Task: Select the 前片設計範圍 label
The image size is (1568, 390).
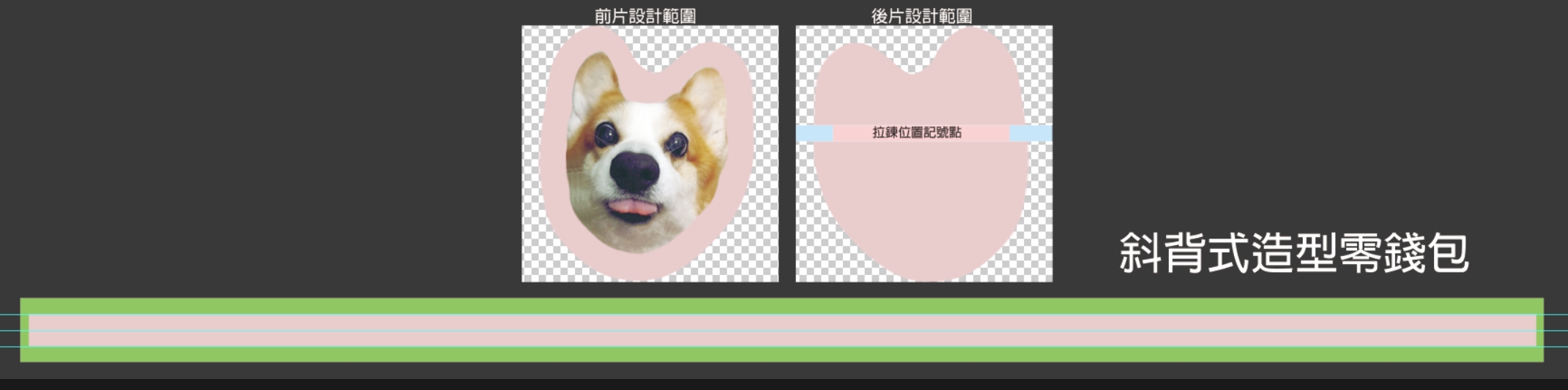Action: [x=644, y=16]
